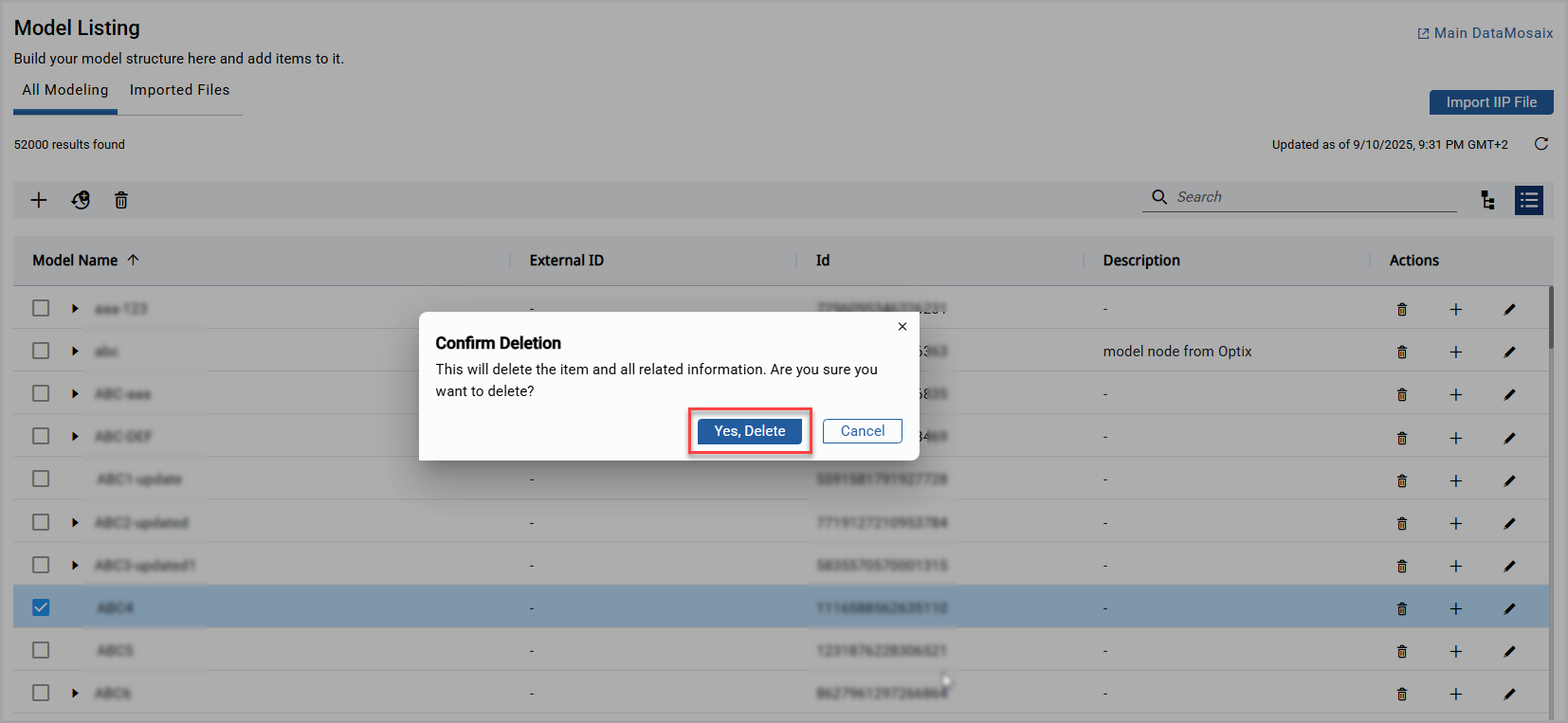Viewport: 1568px width, 723px height.
Task: Tick the checkbox in the last row
Action: tap(41, 693)
